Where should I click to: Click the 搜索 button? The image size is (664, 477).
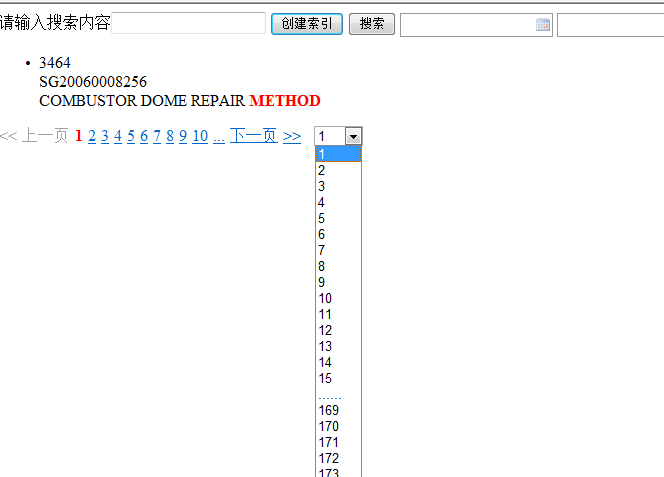pos(372,24)
